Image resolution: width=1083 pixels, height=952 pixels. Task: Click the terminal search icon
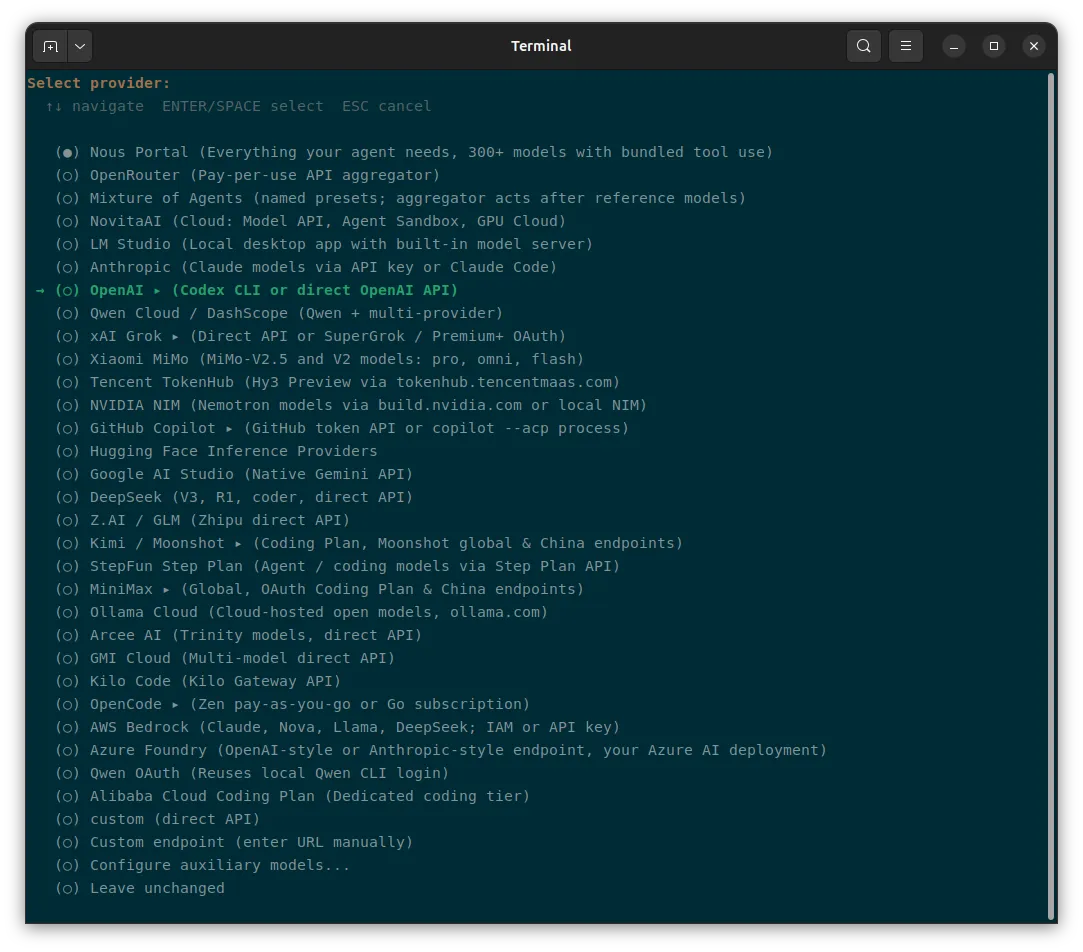863,46
